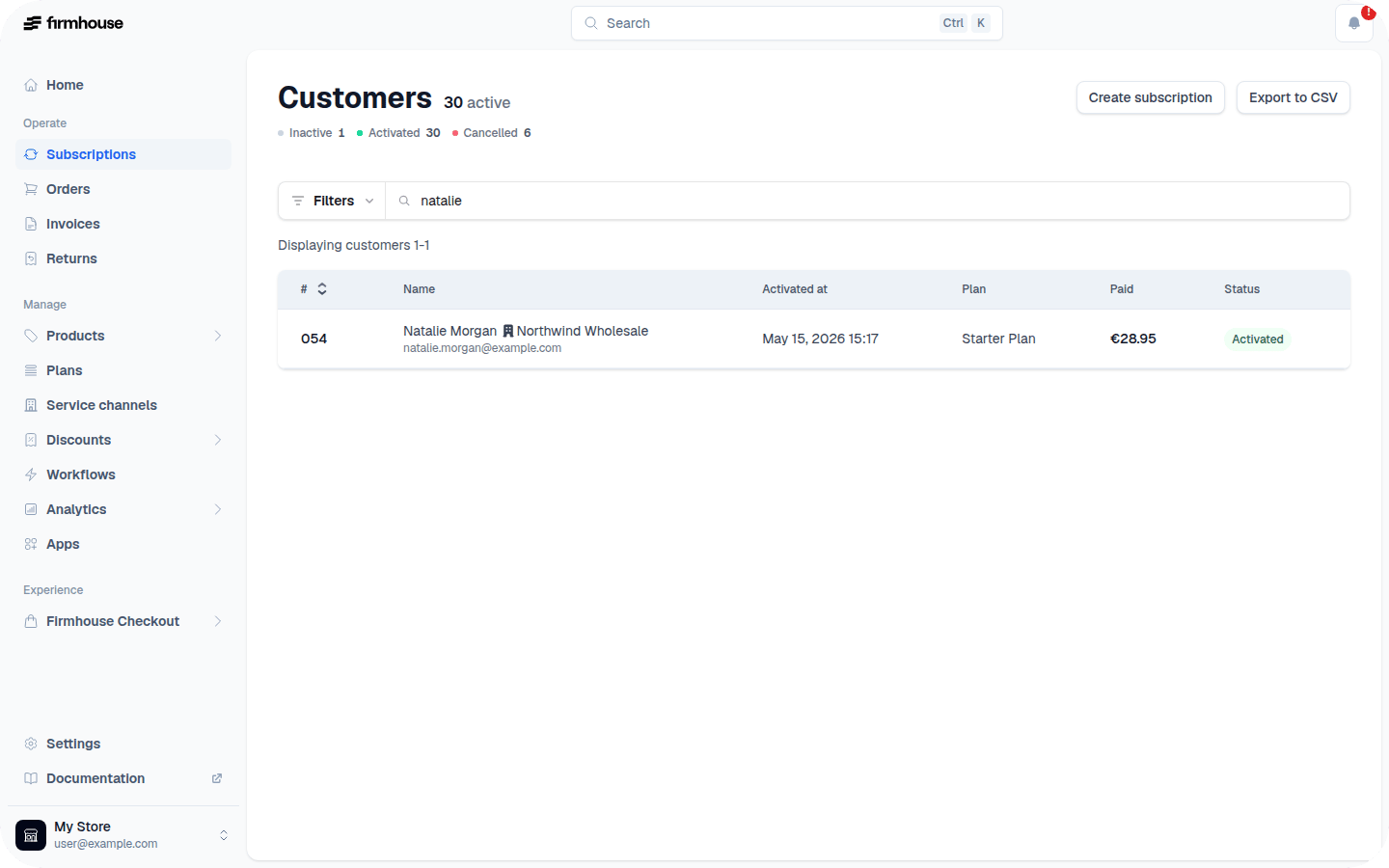Click the customer search field containing natalie

click(868, 201)
